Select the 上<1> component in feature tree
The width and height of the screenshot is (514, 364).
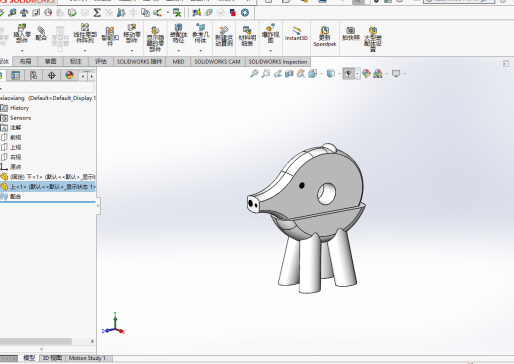(x=48, y=187)
